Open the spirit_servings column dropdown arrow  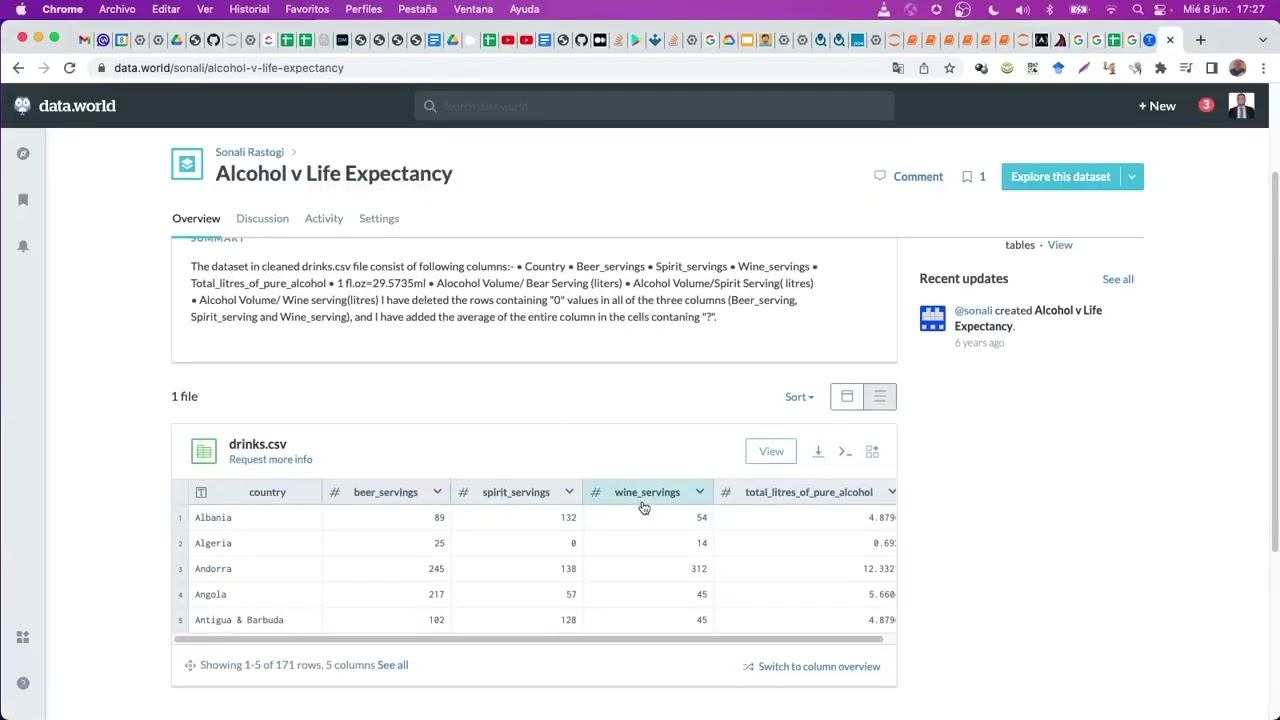coord(569,492)
